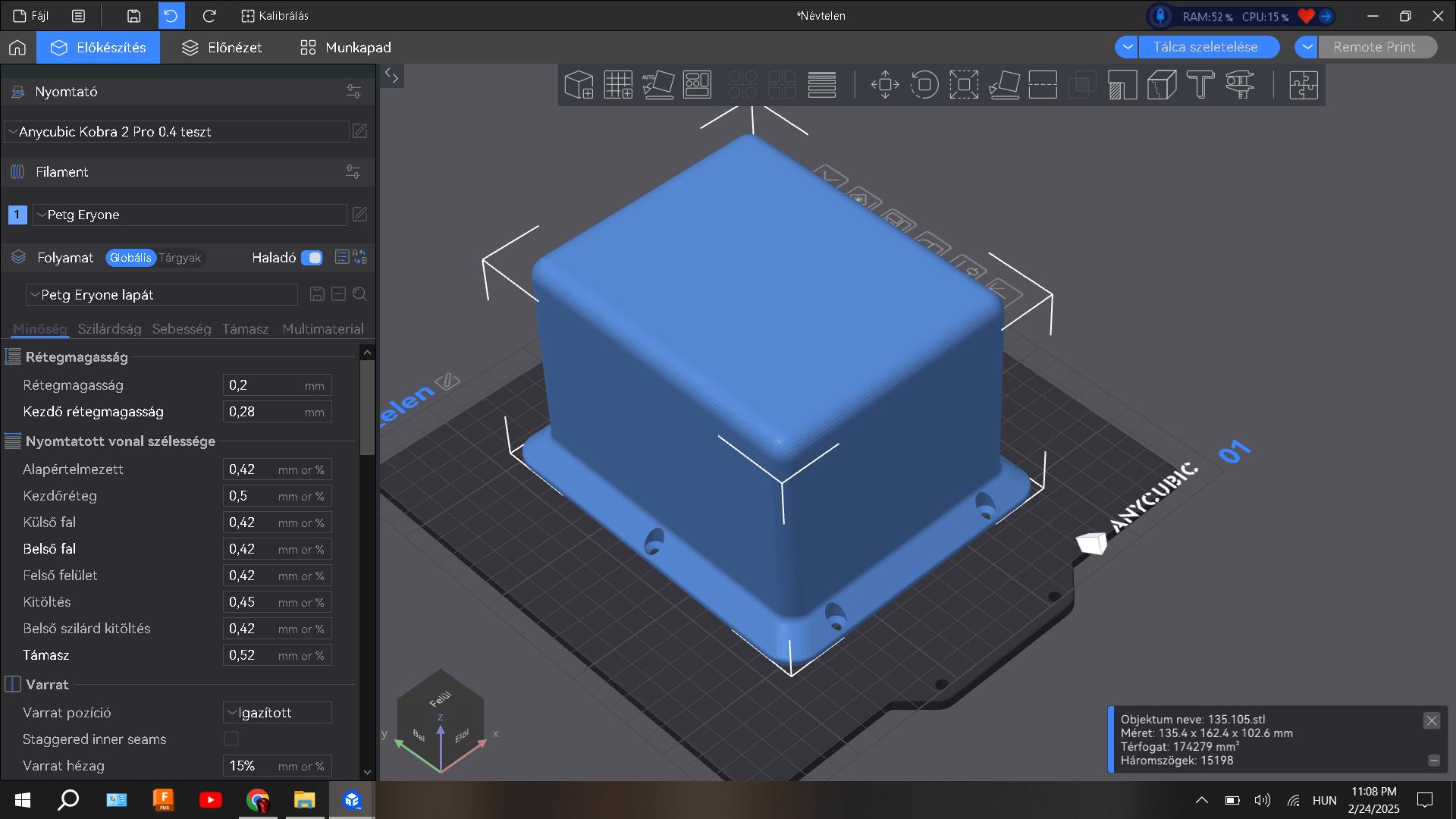This screenshot has width=1456, height=819.
Task: Open File Explorer from the taskbar
Action: point(304,800)
